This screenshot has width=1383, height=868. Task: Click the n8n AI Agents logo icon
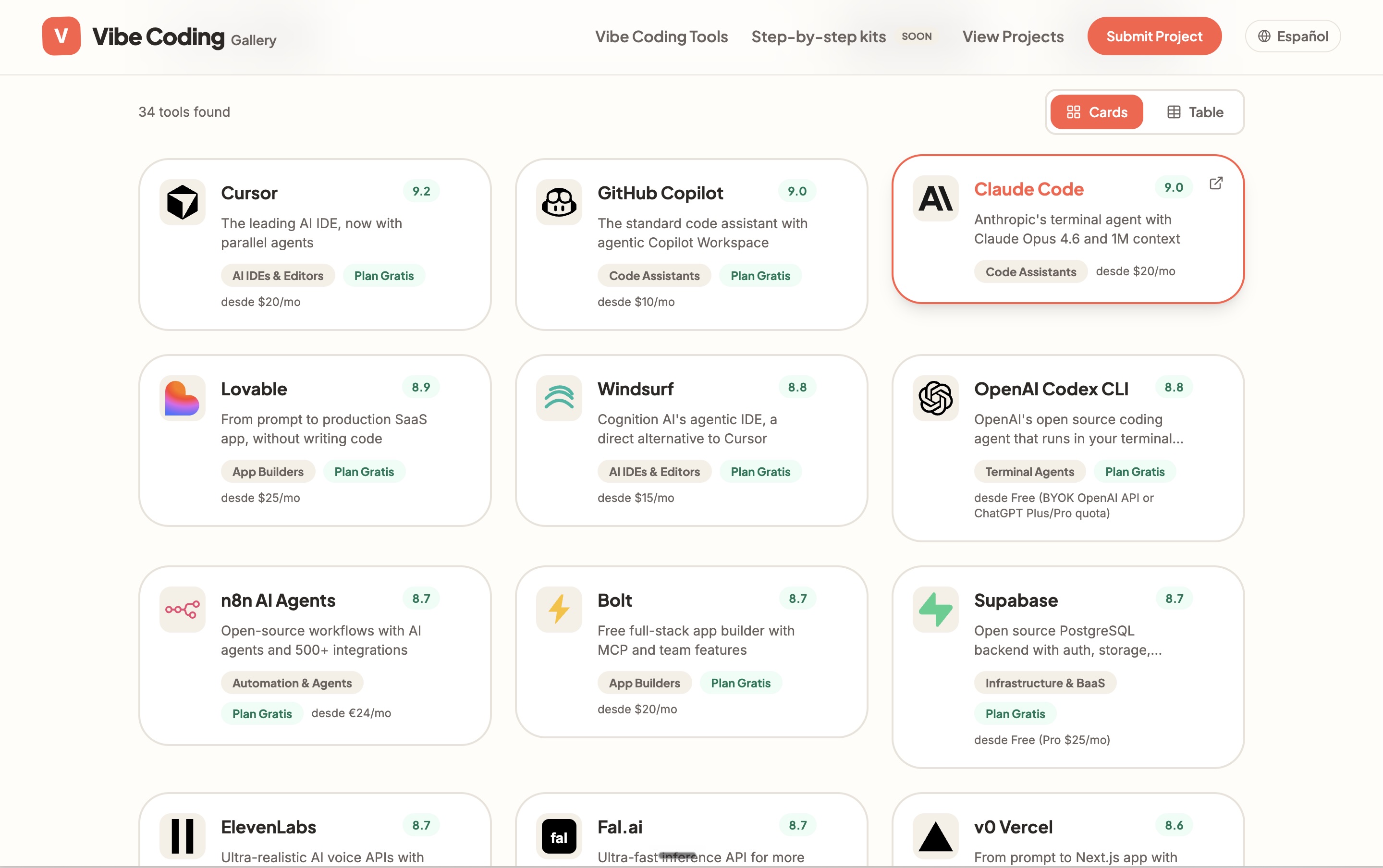pos(183,609)
